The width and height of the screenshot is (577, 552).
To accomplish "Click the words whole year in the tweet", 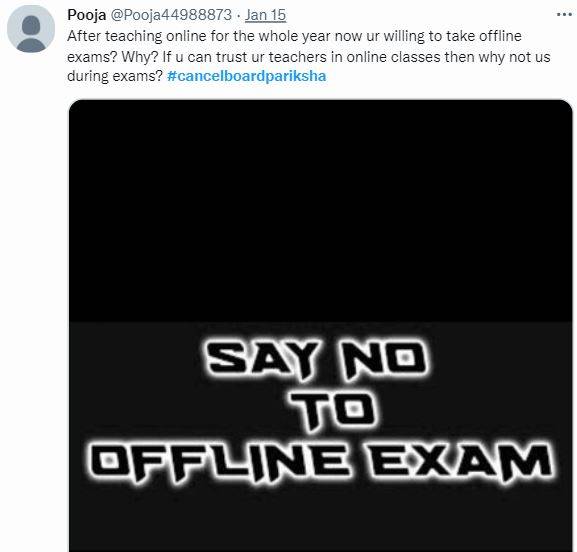I will [294, 36].
